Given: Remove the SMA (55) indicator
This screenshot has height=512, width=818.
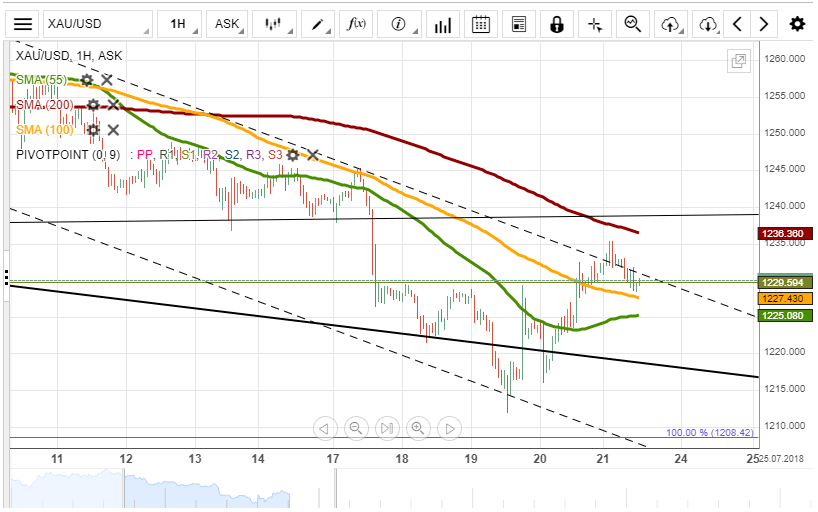Looking at the screenshot, I should [106, 80].
